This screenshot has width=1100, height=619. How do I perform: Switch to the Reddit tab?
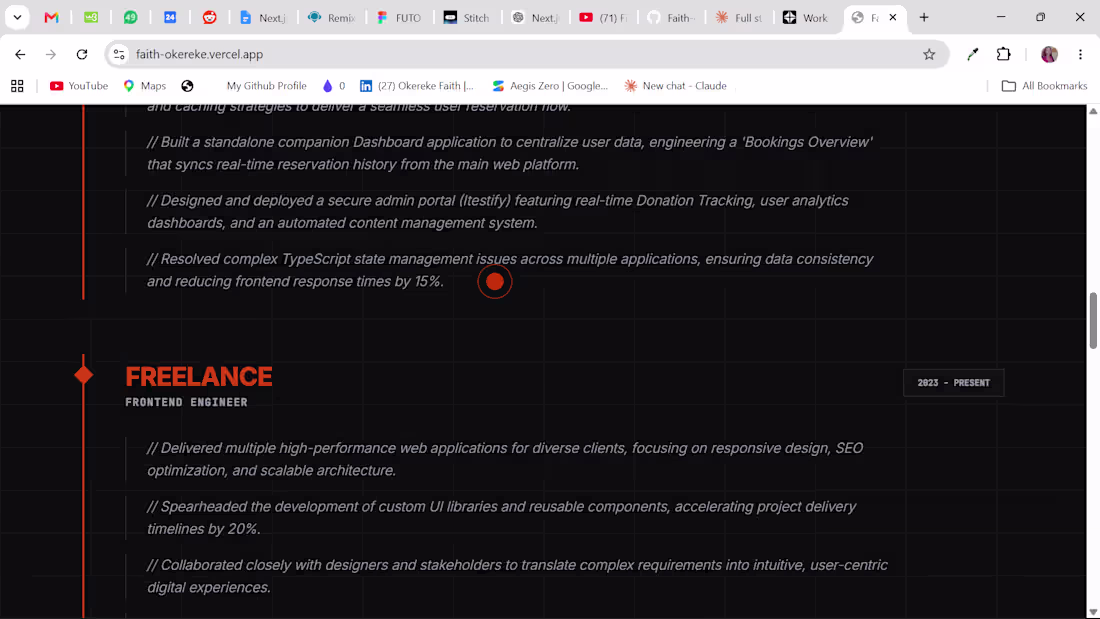tap(209, 18)
